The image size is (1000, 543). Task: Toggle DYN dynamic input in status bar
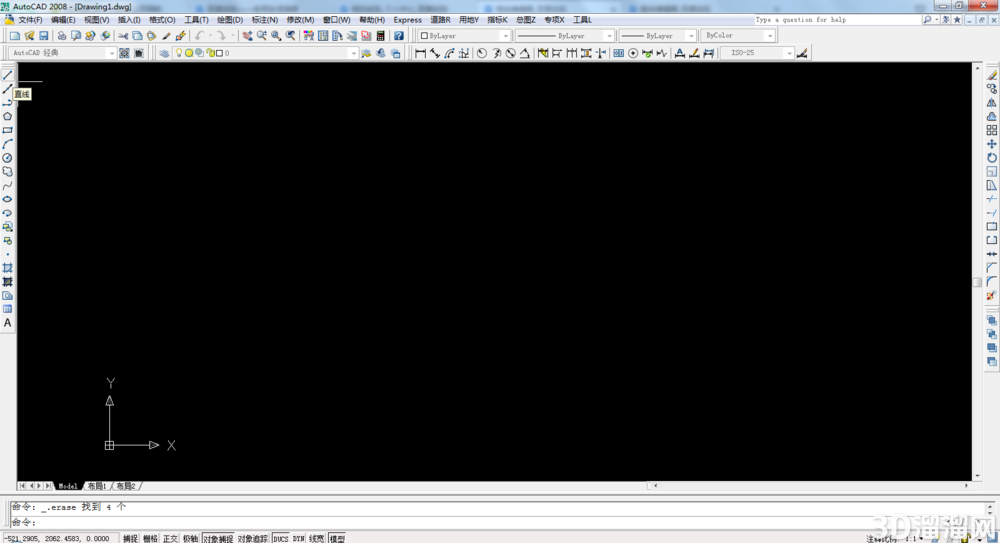point(298,539)
